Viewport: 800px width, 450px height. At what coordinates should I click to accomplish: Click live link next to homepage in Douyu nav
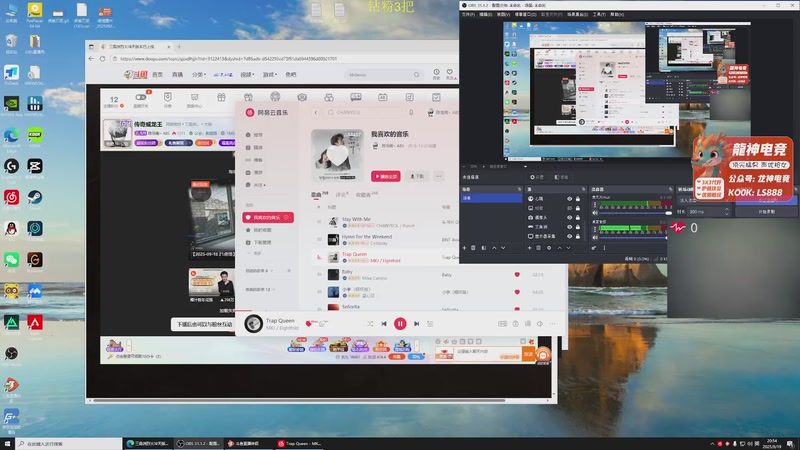[x=177, y=74]
